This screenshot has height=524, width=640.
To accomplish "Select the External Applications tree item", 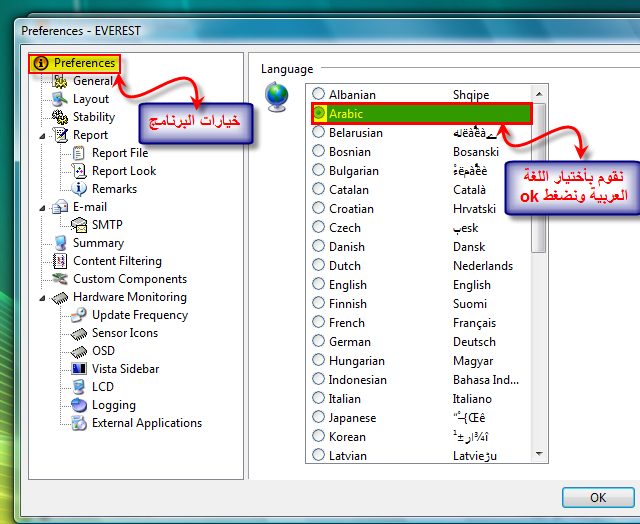I will point(147,423).
